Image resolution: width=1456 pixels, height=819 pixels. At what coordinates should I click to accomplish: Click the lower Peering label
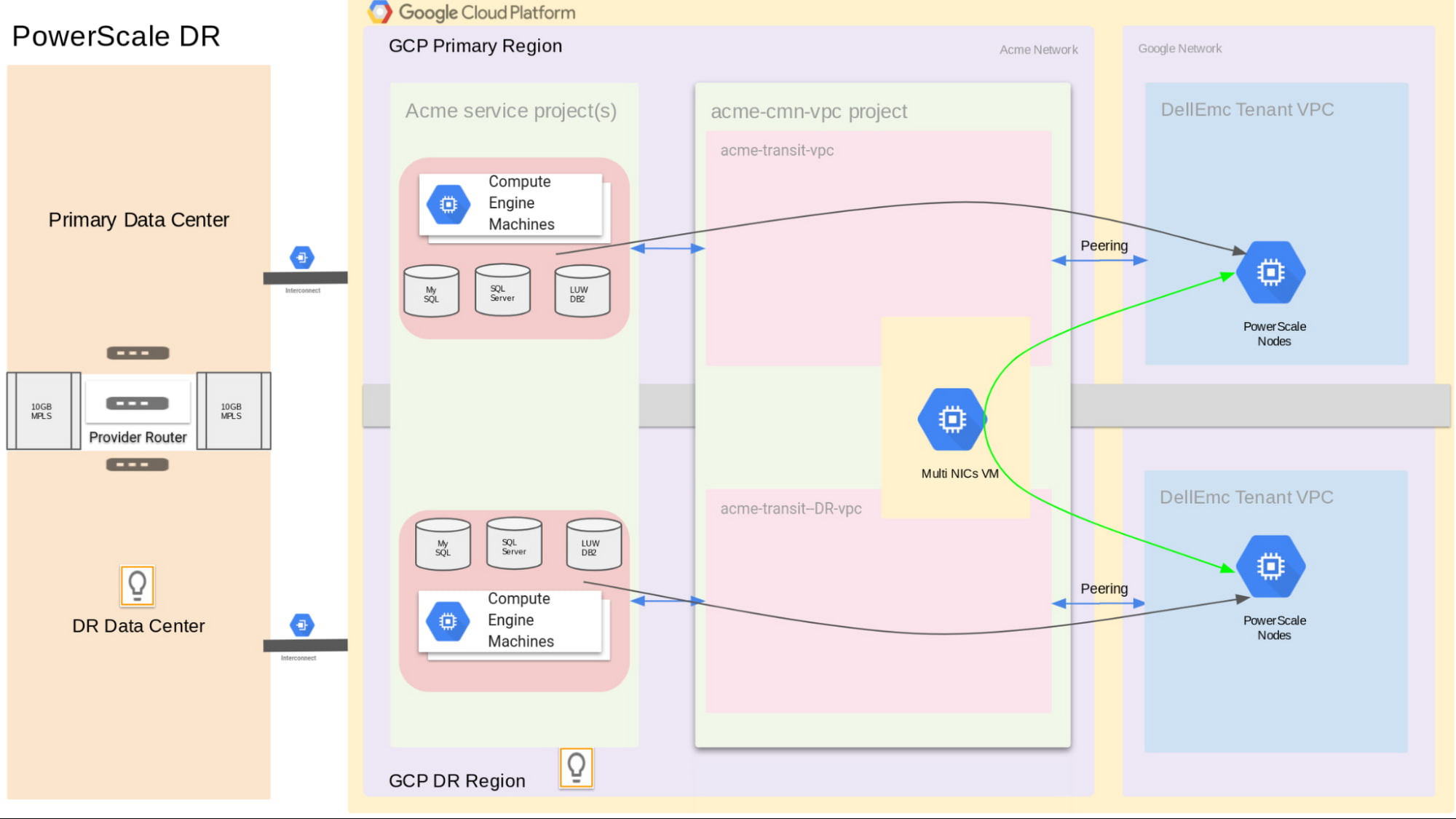pyautogui.click(x=1104, y=589)
